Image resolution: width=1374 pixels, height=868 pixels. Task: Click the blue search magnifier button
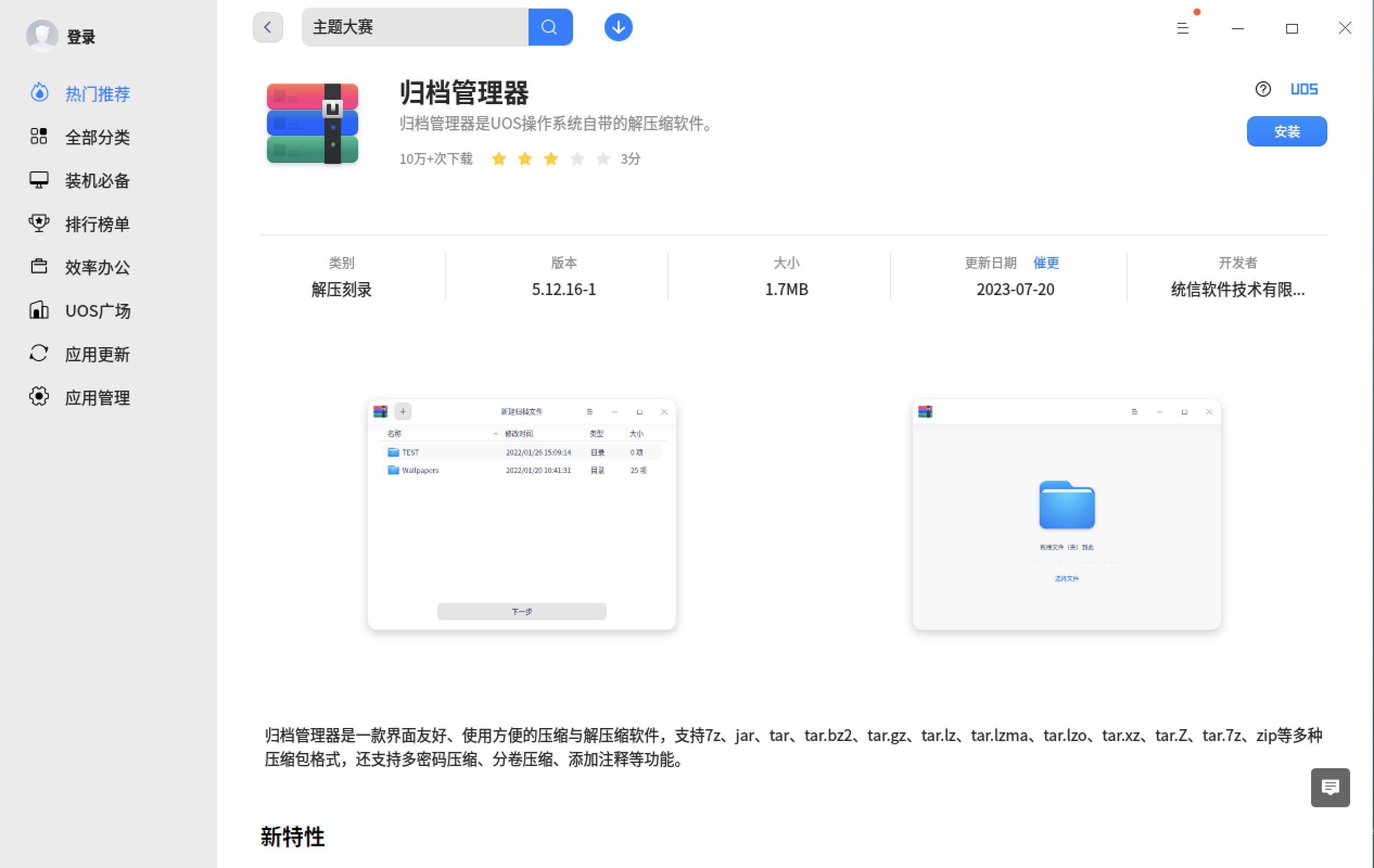550,27
